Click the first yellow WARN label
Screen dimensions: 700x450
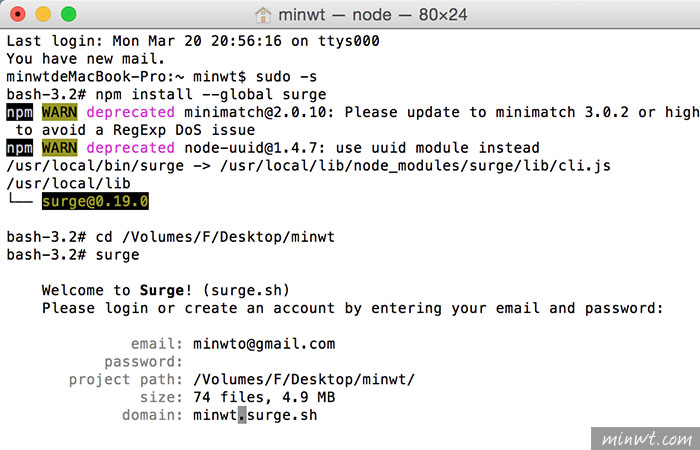click(x=59, y=112)
